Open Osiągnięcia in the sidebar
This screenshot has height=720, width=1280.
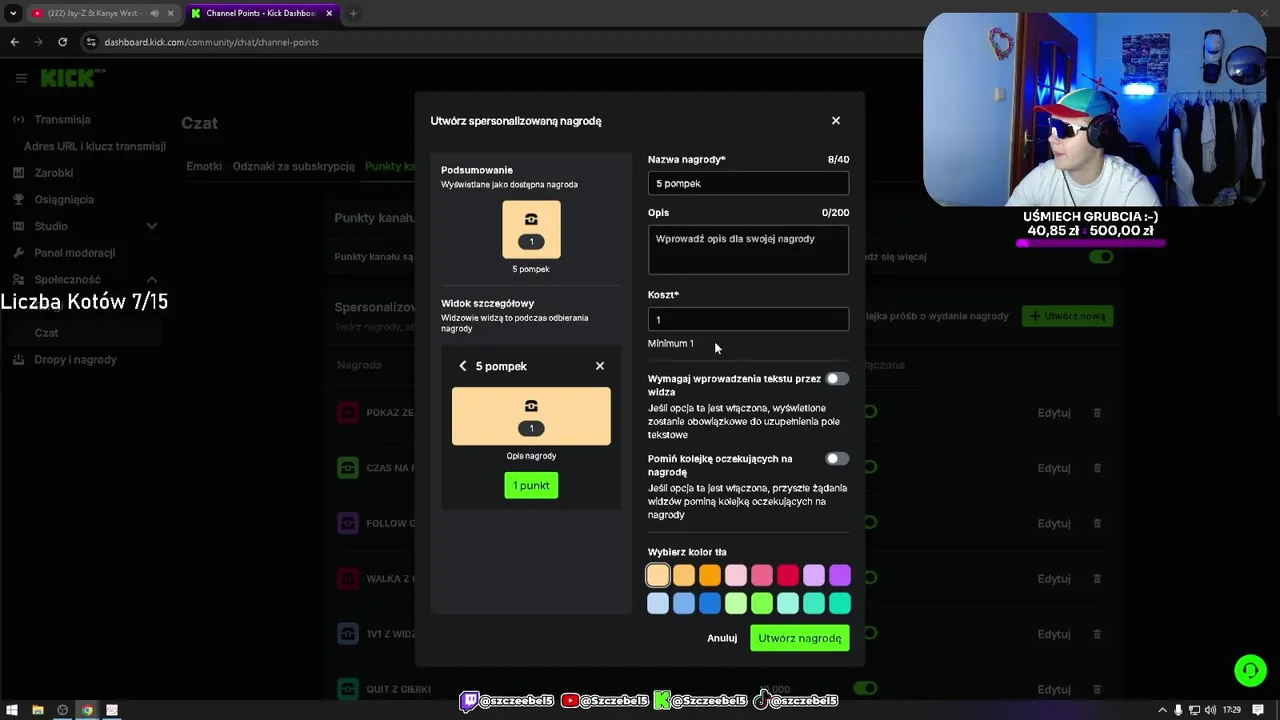coord(64,199)
